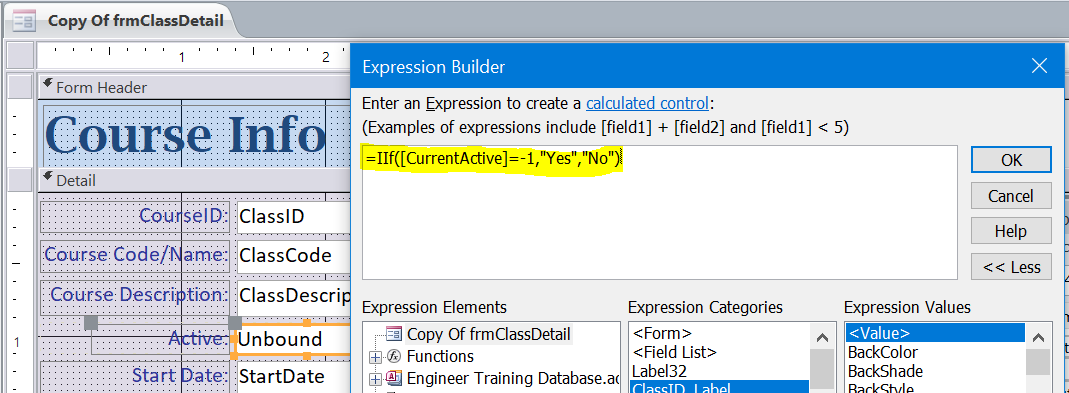This screenshot has width=1069, height=393.
Task: Select the Detail section arrow icon
Action: [x=48, y=177]
